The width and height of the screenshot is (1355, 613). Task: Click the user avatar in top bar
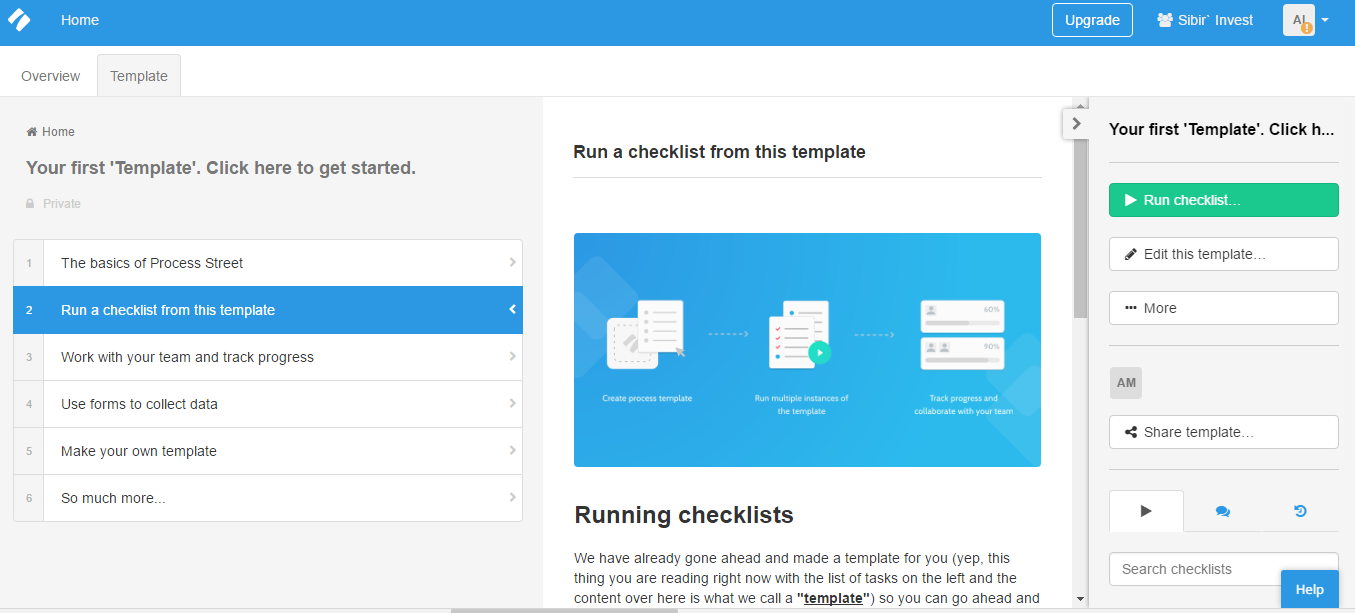point(1298,20)
